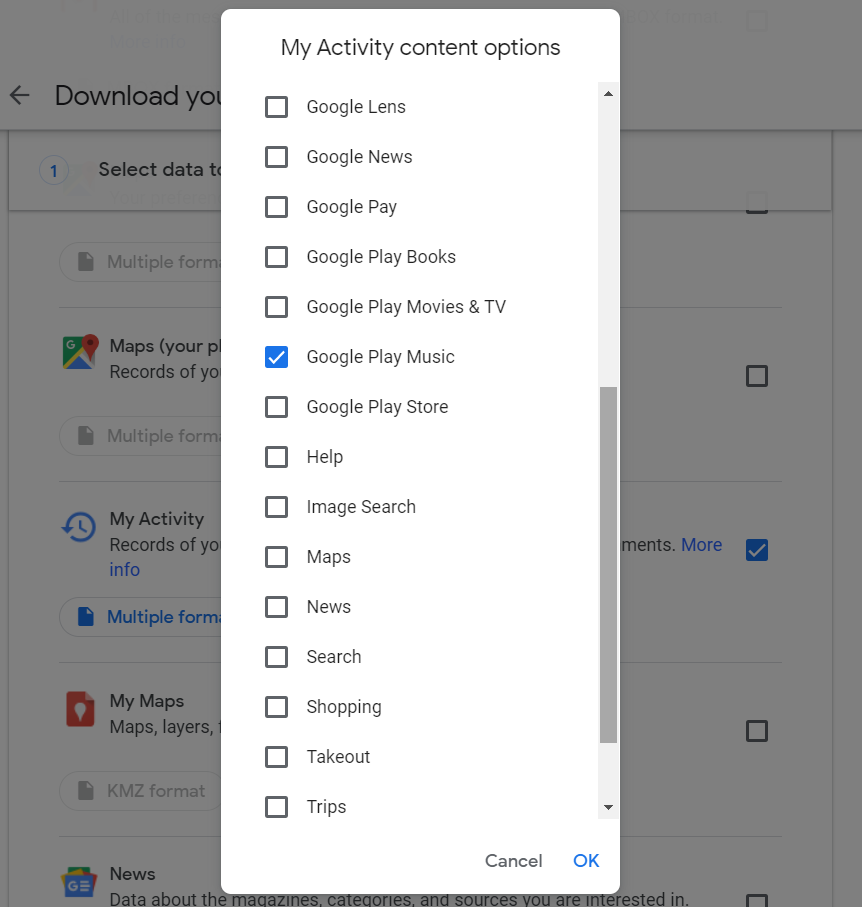This screenshot has width=862, height=907.
Task: Click the My Activity clock icon
Action: (79, 527)
